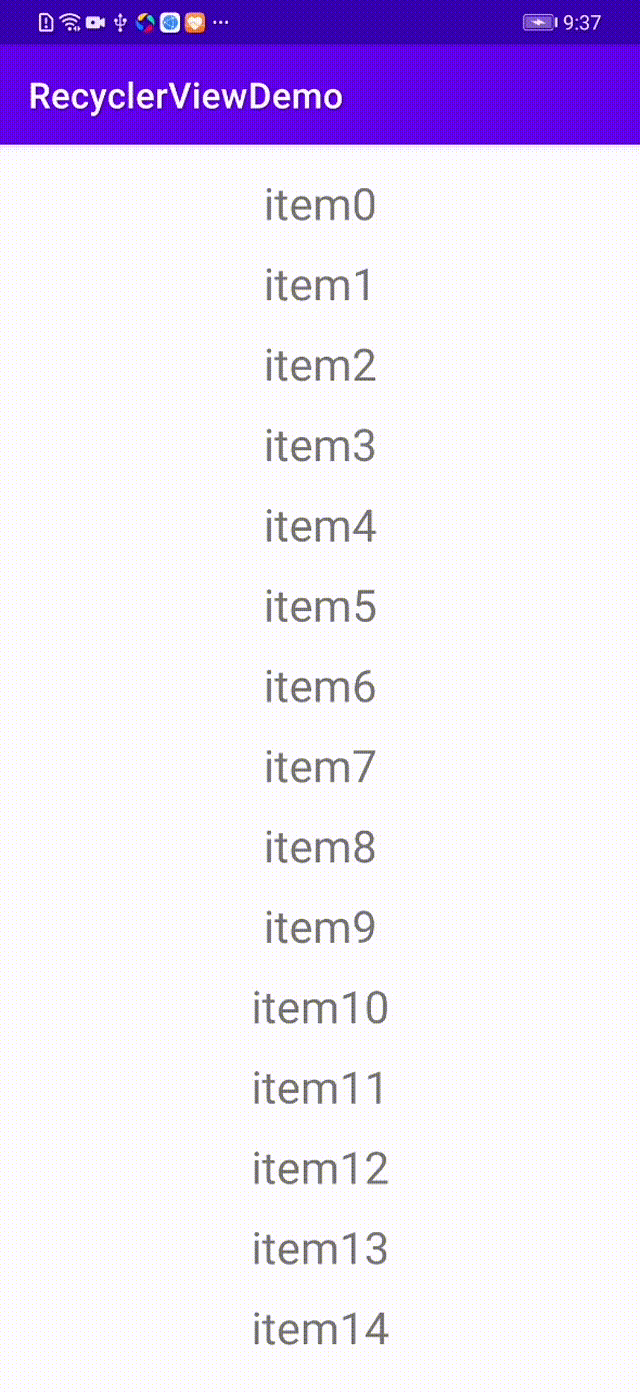
Task: Select item10 in the list
Action: coord(320,1008)
